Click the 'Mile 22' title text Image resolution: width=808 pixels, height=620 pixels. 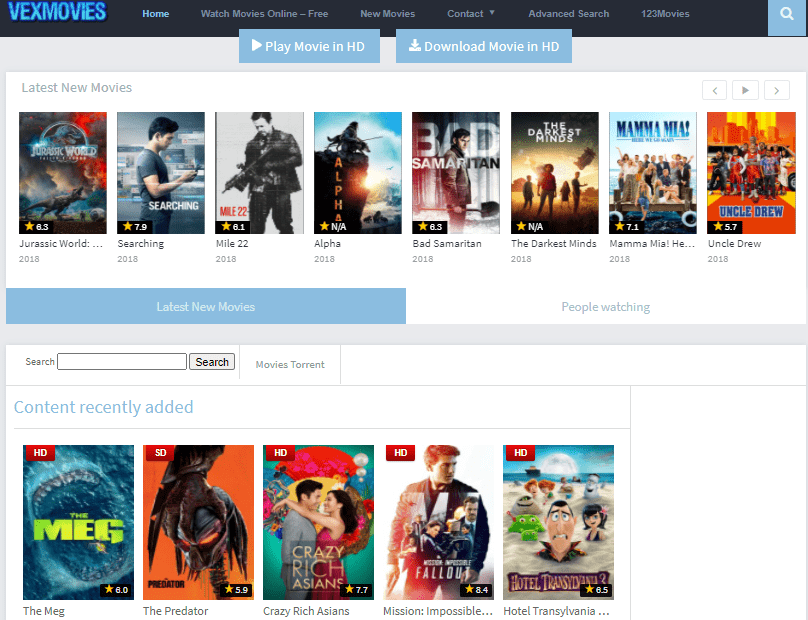click(x=232, y=243)
